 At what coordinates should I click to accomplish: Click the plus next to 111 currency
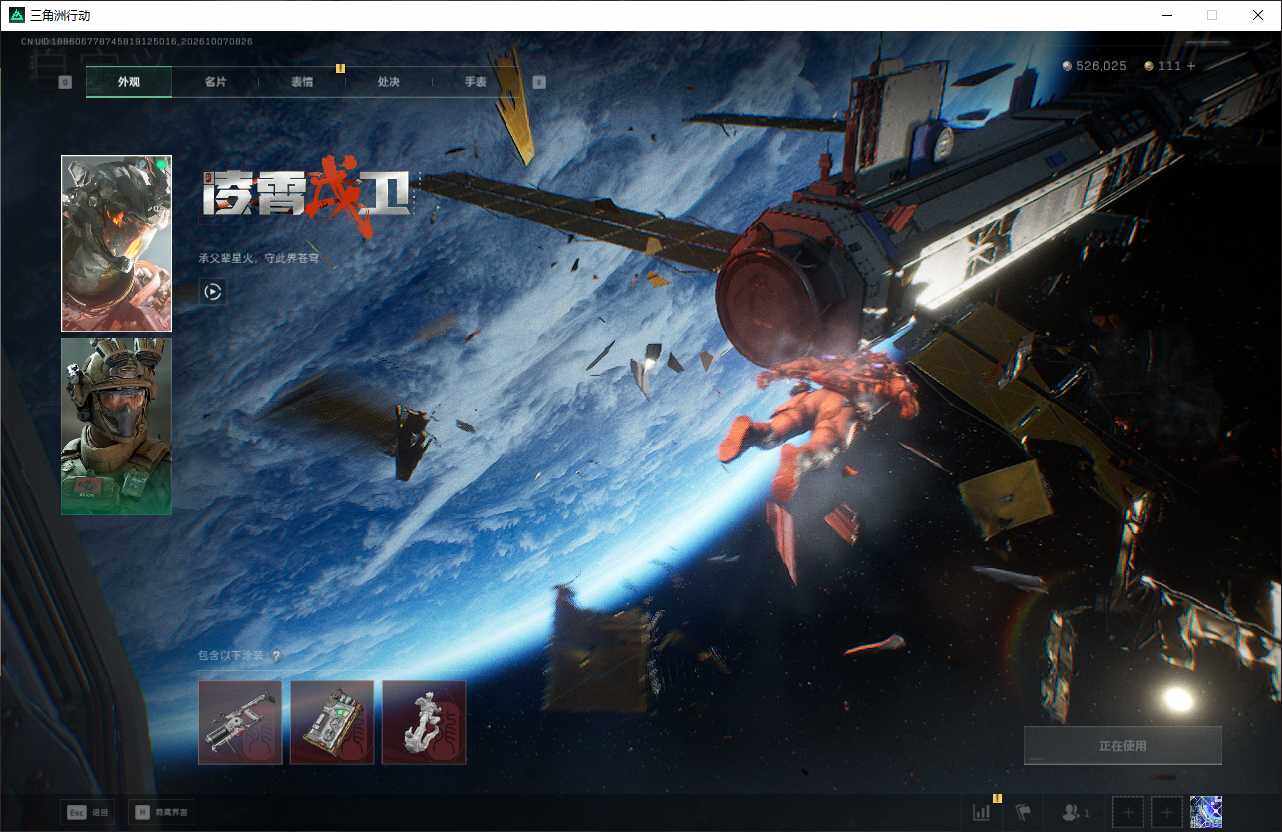click(1191, 66)
